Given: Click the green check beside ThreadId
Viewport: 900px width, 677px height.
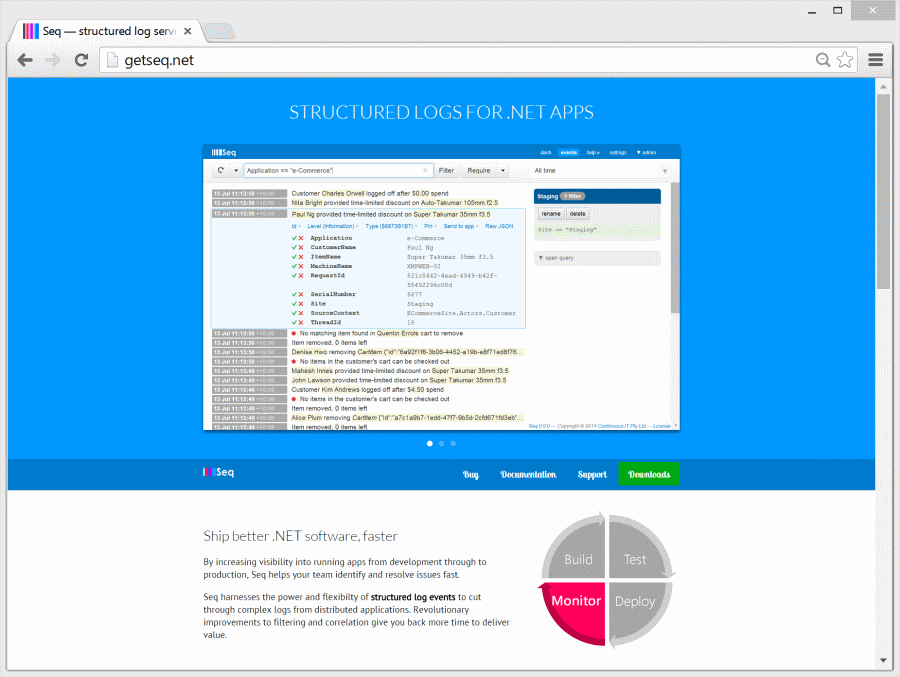Looking at the screenshot, I should pos(294,323).
